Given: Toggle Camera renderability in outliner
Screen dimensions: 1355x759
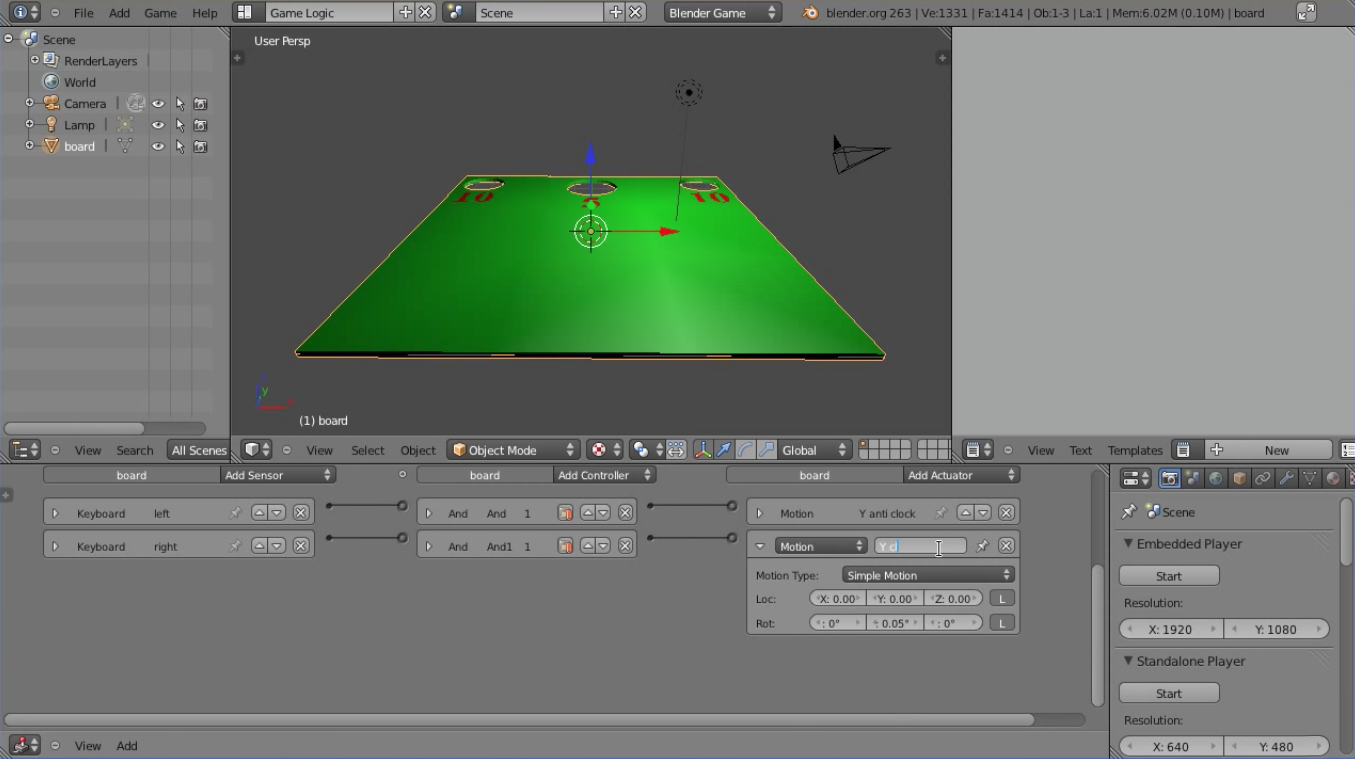Looking at the screenshot, I should pyautogui.click(x=200, y=104).
